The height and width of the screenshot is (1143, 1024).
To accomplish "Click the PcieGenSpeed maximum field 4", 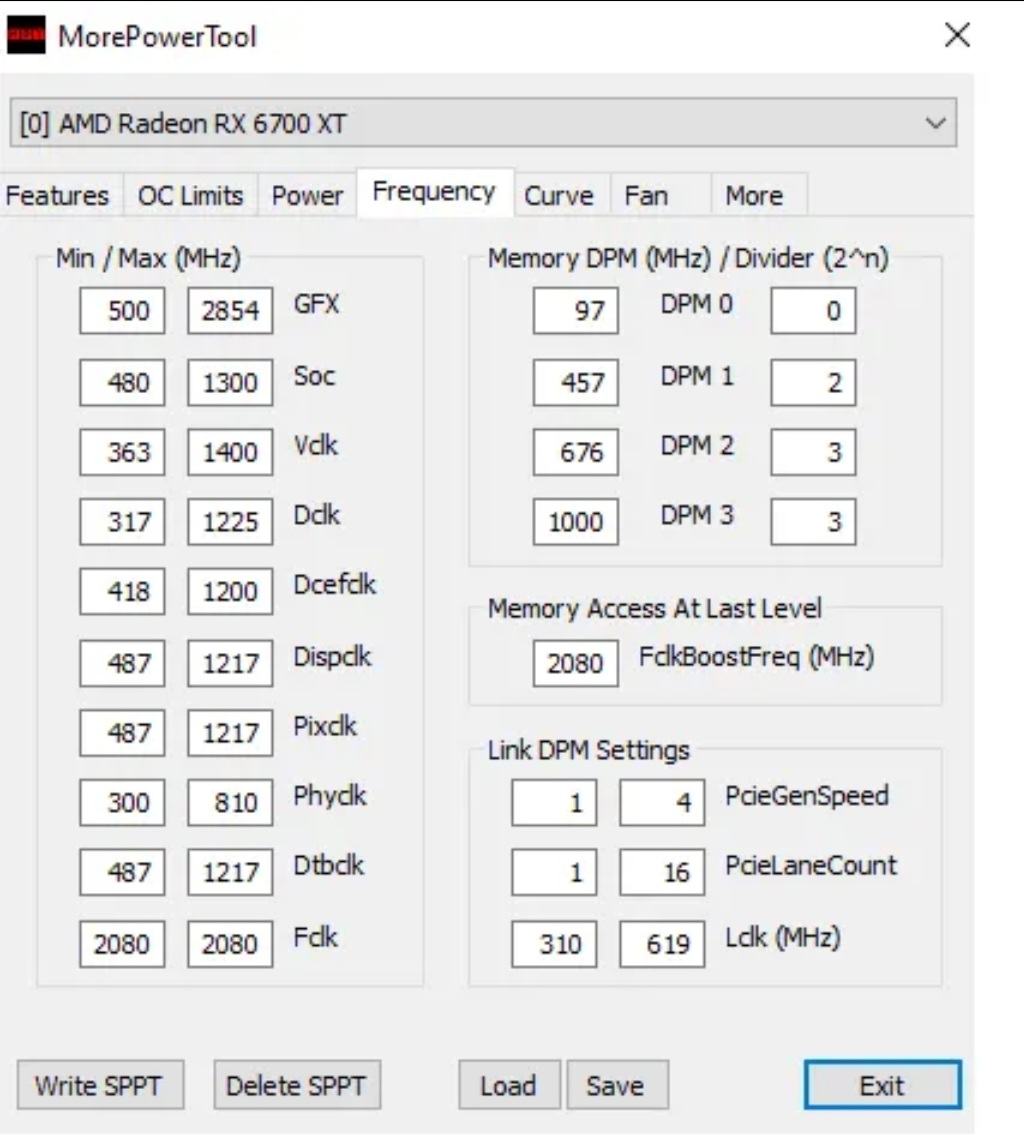I will pyautogui.click(x=663, y=803).
